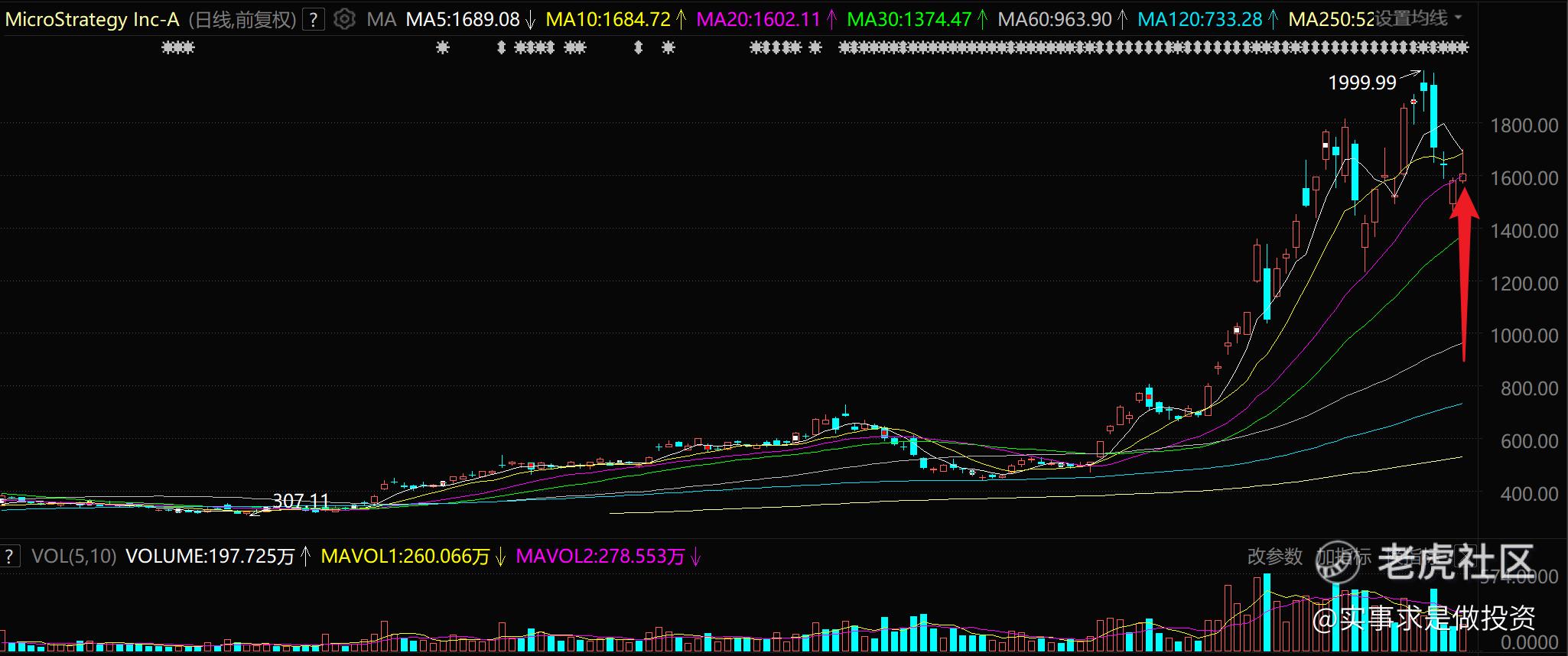The width and height of the screenshot is (1568, 656).
Task: Click the (日线,前复权) period label
Action: 242,19
